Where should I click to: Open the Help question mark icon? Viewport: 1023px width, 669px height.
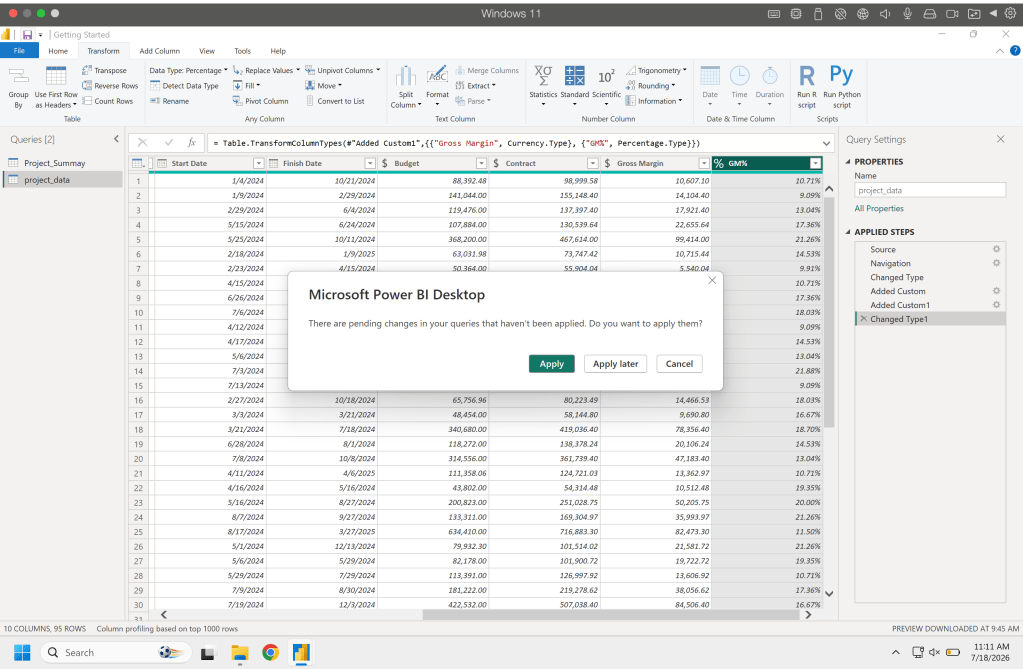click(1015, 50)
